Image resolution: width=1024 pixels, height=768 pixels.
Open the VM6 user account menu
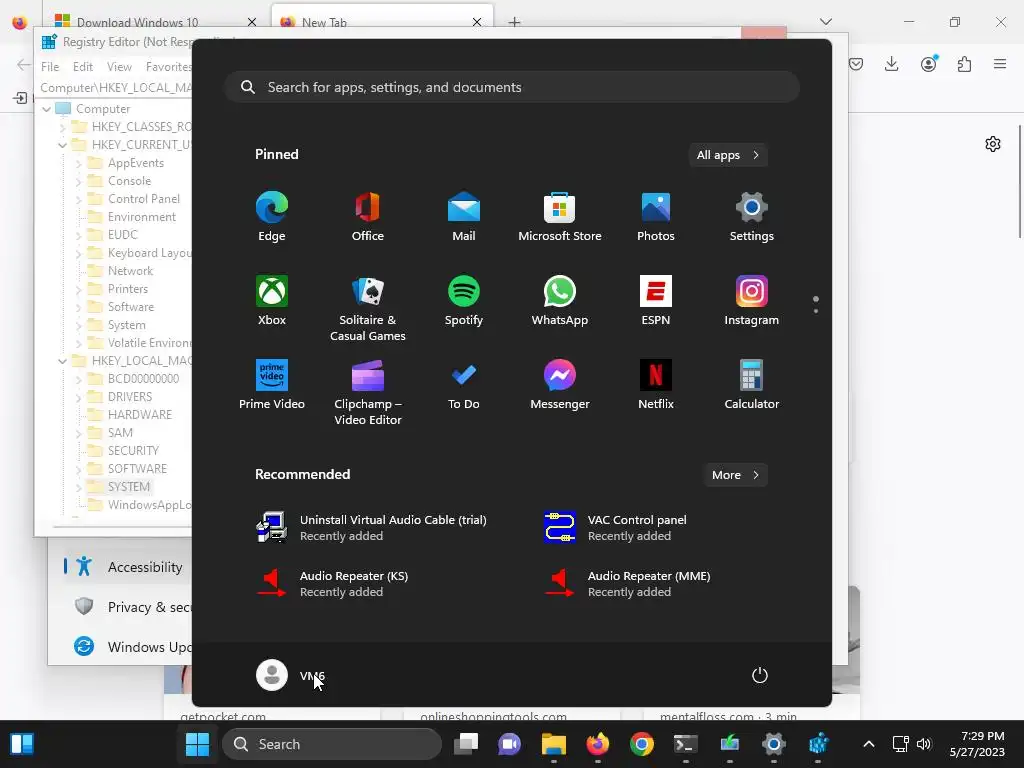pos(291,675)
